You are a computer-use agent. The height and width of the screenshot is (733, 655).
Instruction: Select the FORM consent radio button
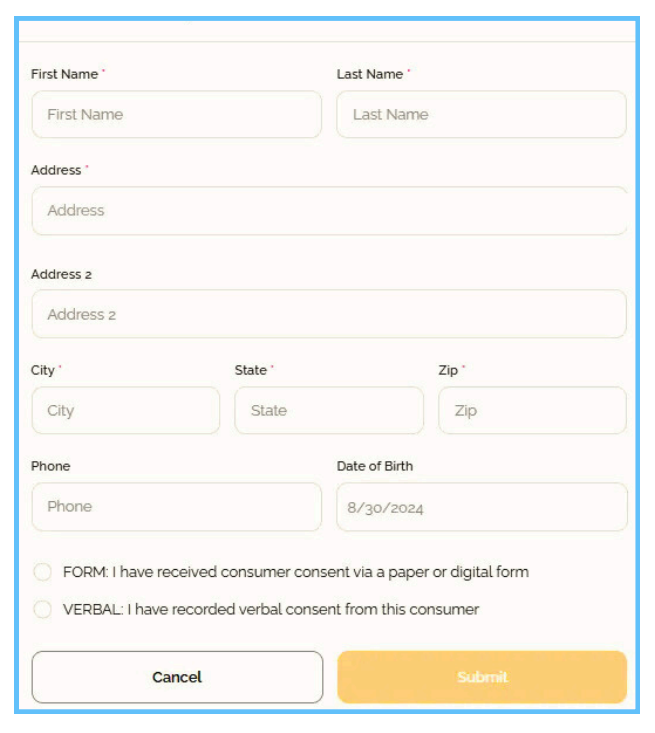[x=43, y=572]
